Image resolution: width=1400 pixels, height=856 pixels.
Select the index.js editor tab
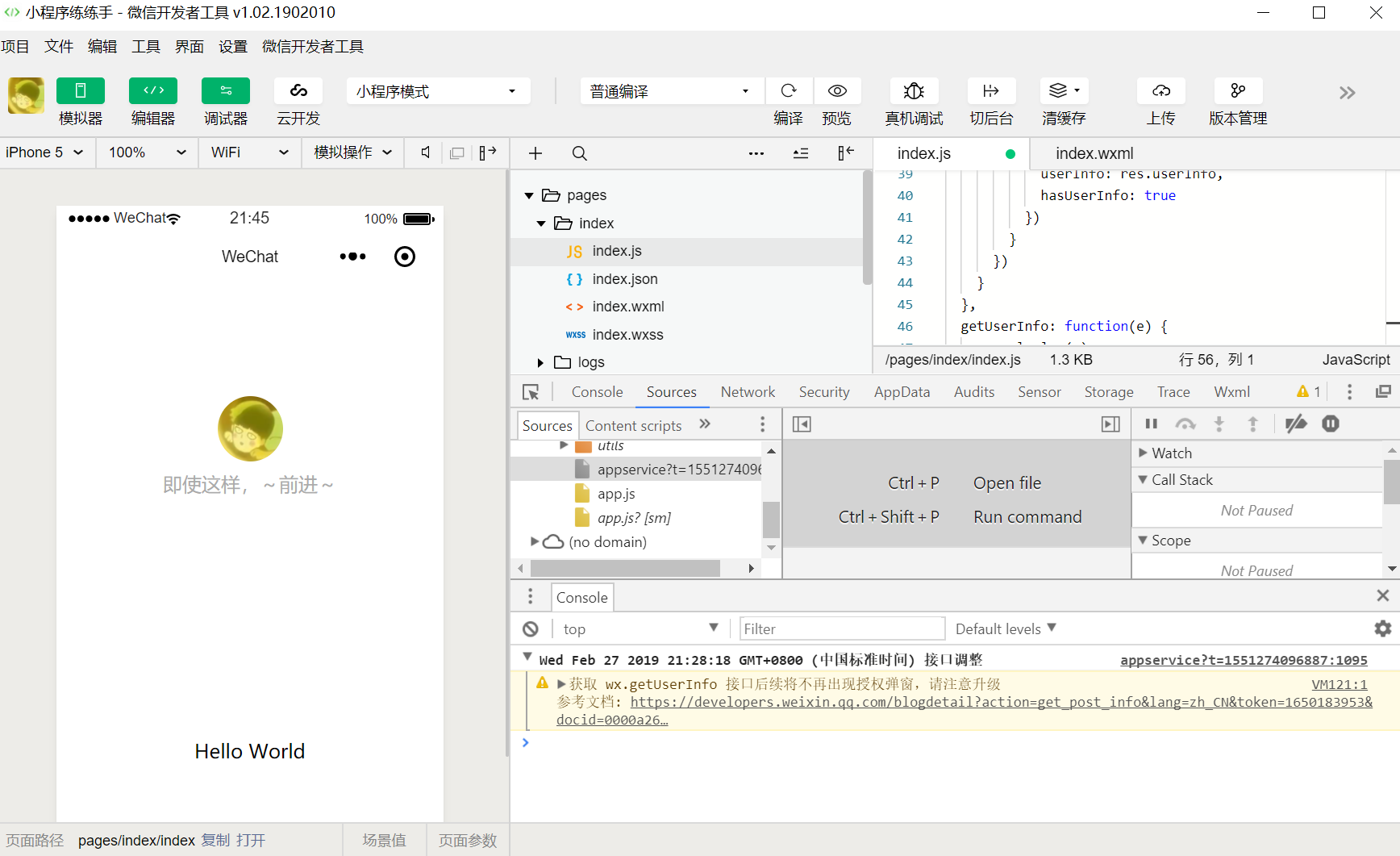952,153
